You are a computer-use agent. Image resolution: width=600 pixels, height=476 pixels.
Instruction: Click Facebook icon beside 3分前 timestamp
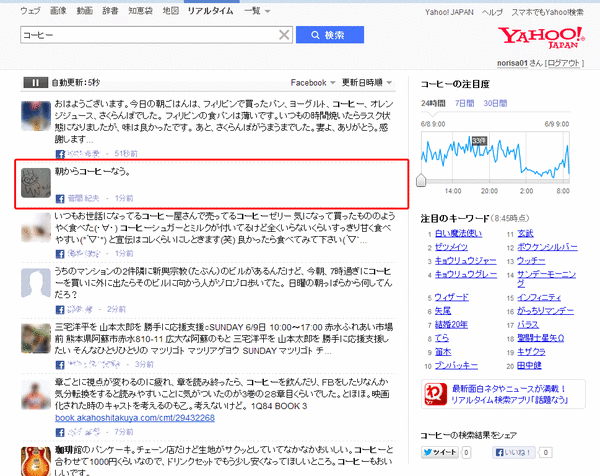tap(60, 365)
